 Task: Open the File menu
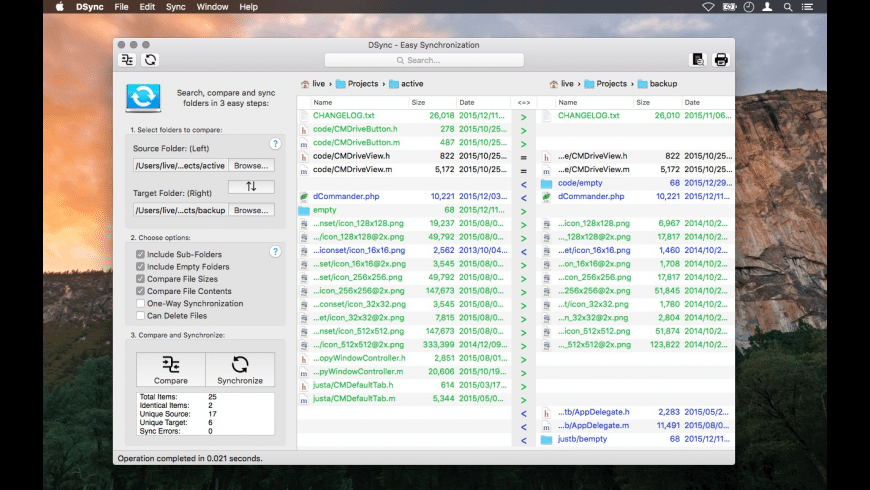pyautogui.click(x=122, y=7)
